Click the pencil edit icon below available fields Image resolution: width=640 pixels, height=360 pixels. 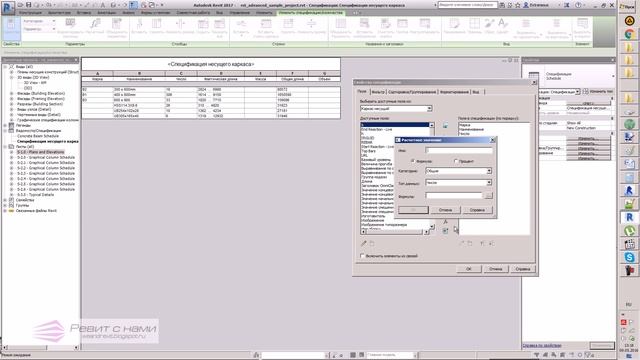[364, 243]
